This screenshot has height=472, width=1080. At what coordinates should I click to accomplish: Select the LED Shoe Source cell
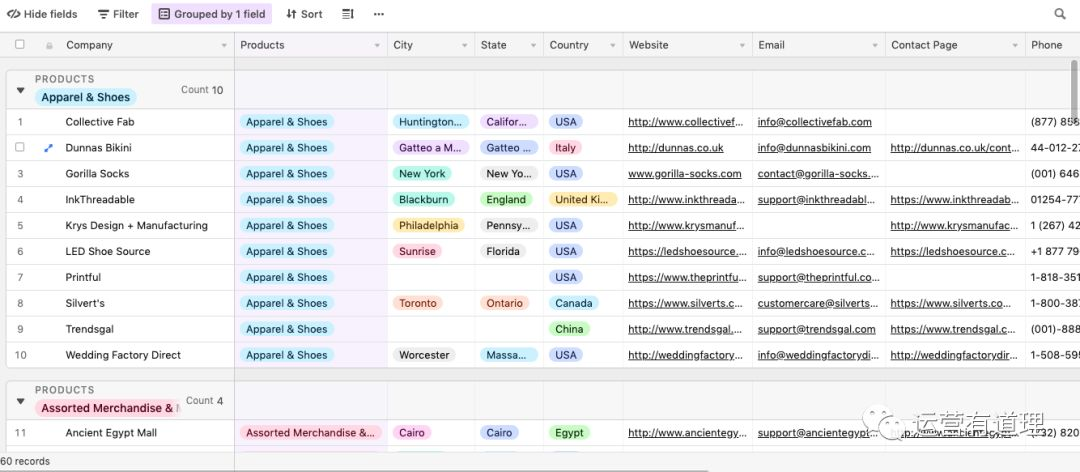pos(107,252)
